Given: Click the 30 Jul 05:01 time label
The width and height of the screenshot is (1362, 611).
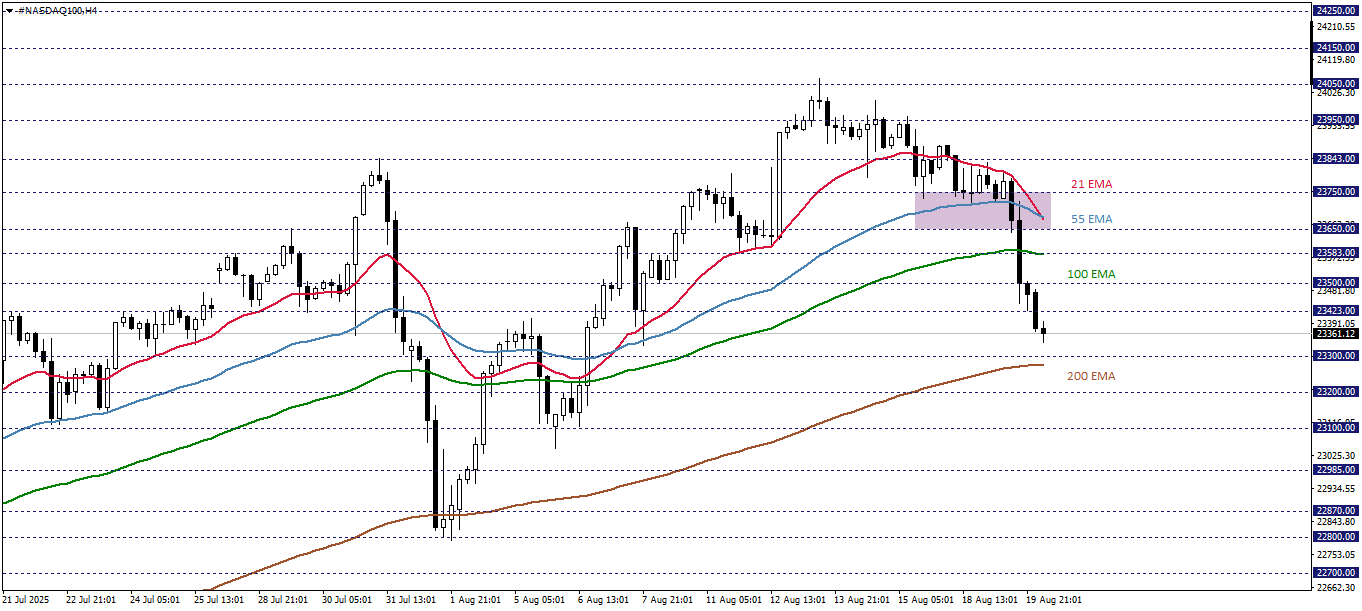Looking at the screenshot, I should (346, 600).
